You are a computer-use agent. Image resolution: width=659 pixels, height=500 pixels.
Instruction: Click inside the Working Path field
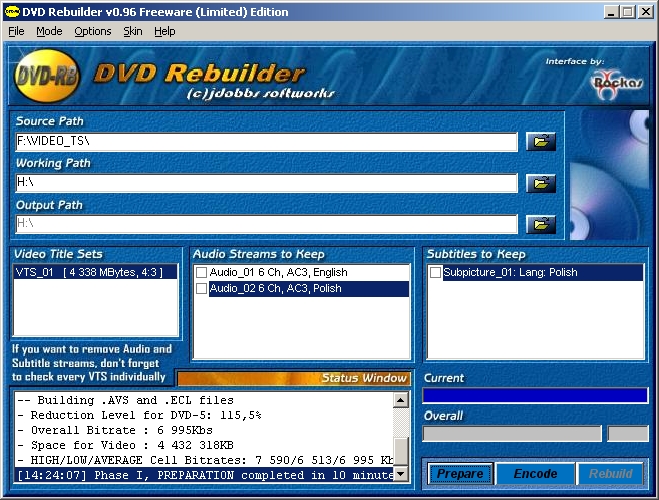[266, 183]
